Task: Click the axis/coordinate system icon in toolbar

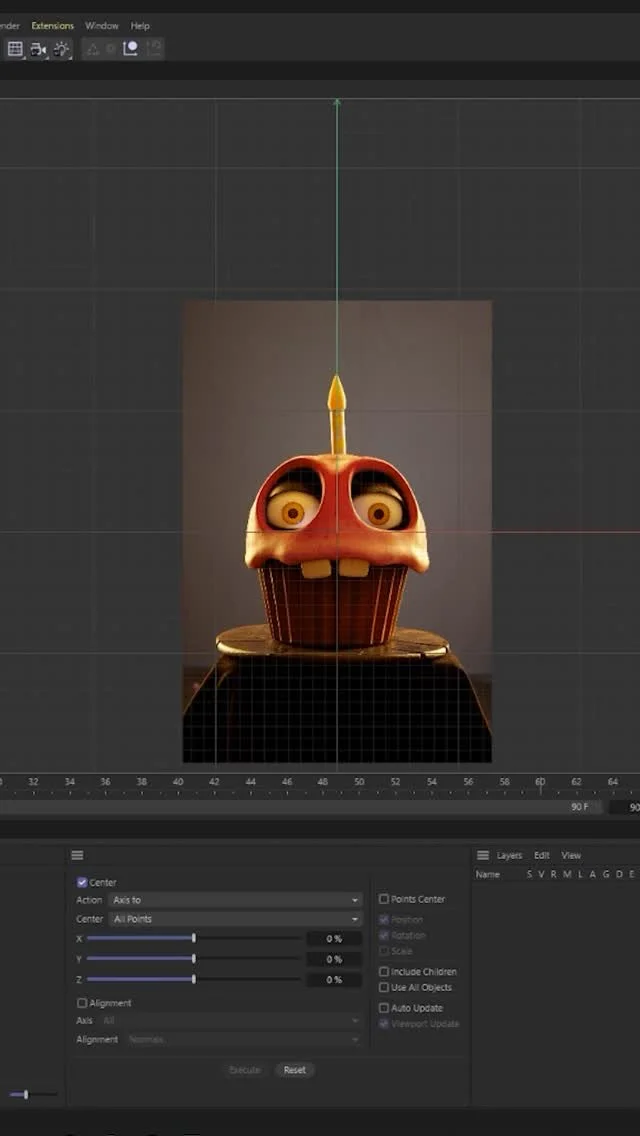Action: (131, 49)
